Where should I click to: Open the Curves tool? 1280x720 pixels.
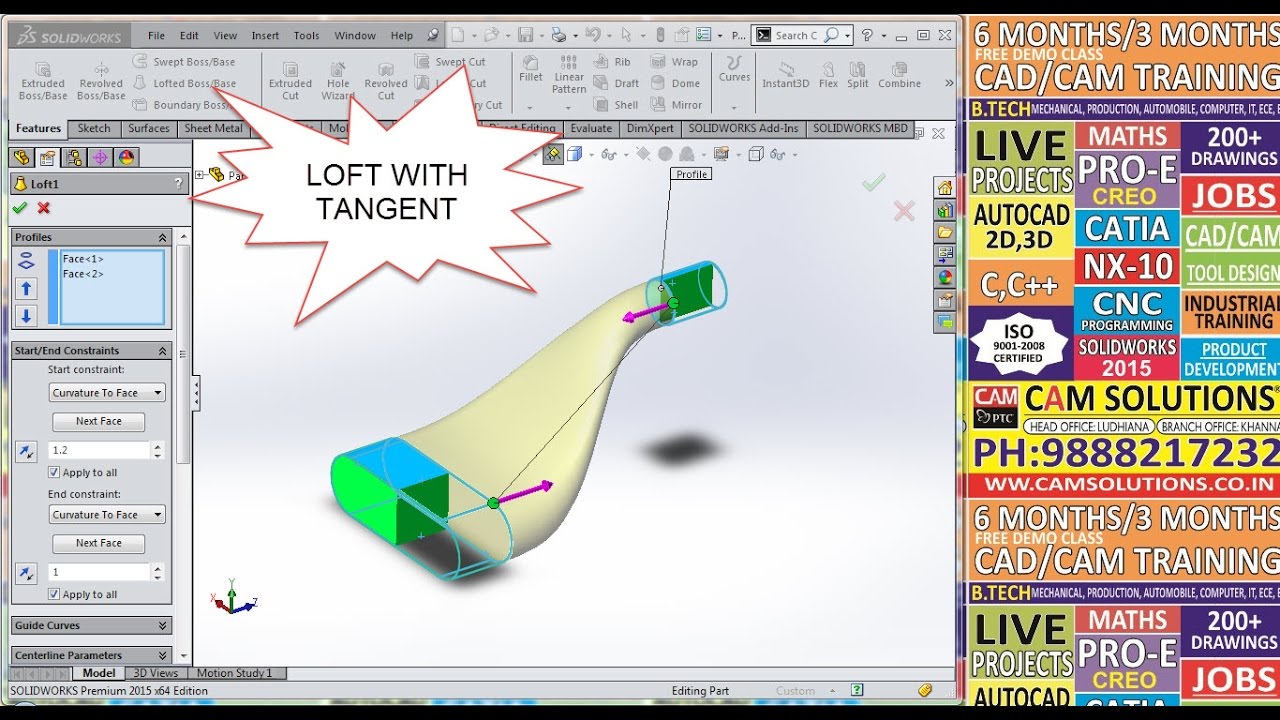(x=734, y=68)
